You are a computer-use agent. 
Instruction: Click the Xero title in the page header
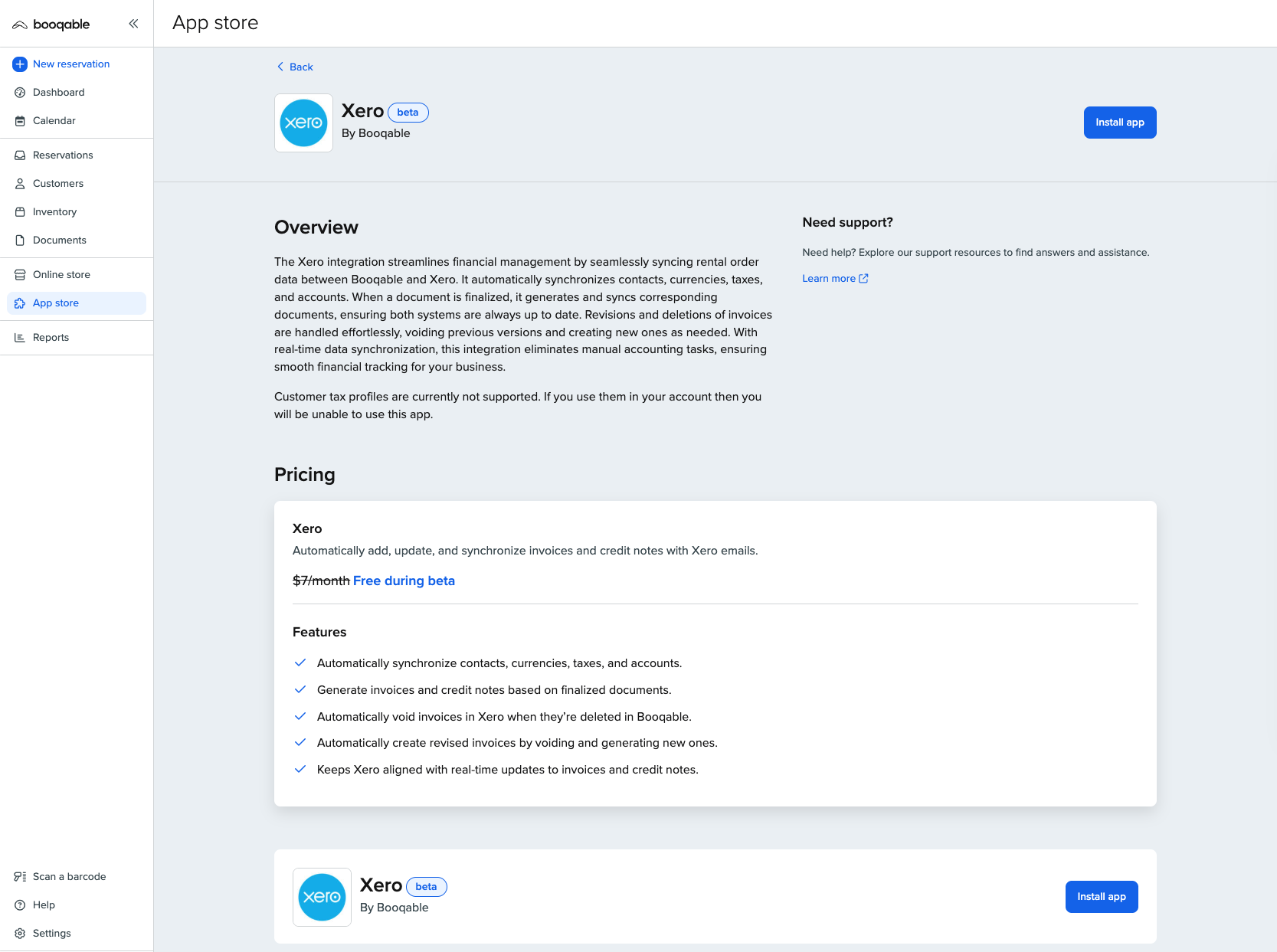pos(362,112)
